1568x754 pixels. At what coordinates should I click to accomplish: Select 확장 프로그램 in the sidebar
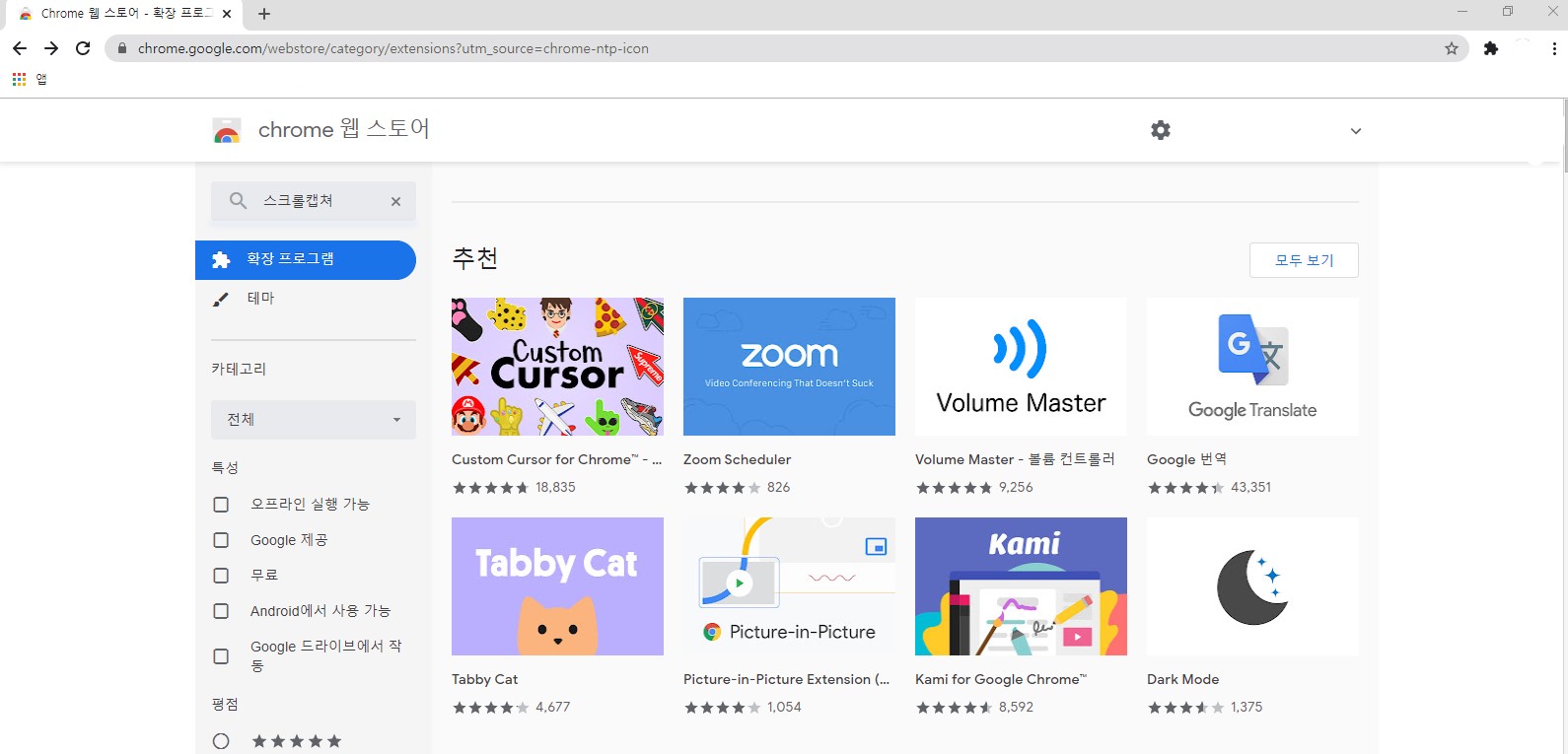[x=306, y=260]
